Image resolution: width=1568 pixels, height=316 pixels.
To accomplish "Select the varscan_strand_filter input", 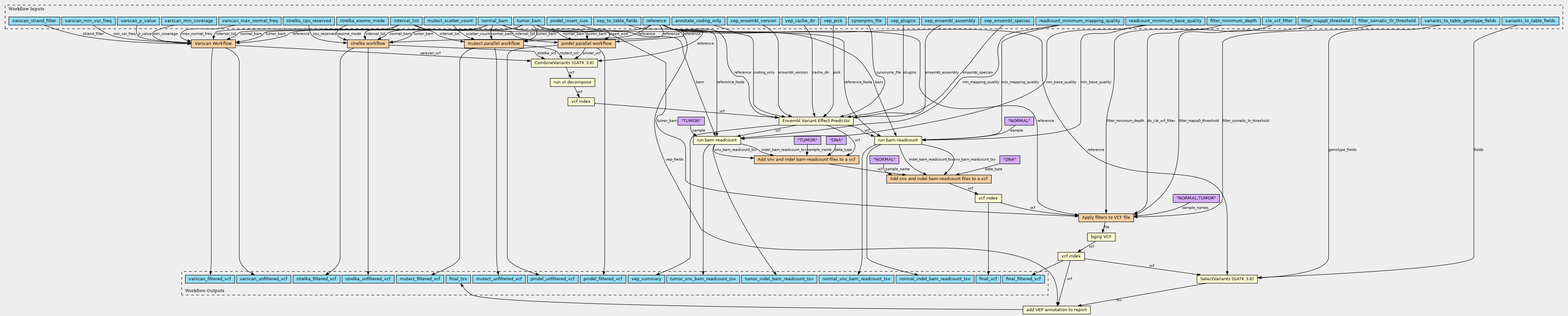I will (34, 21).
